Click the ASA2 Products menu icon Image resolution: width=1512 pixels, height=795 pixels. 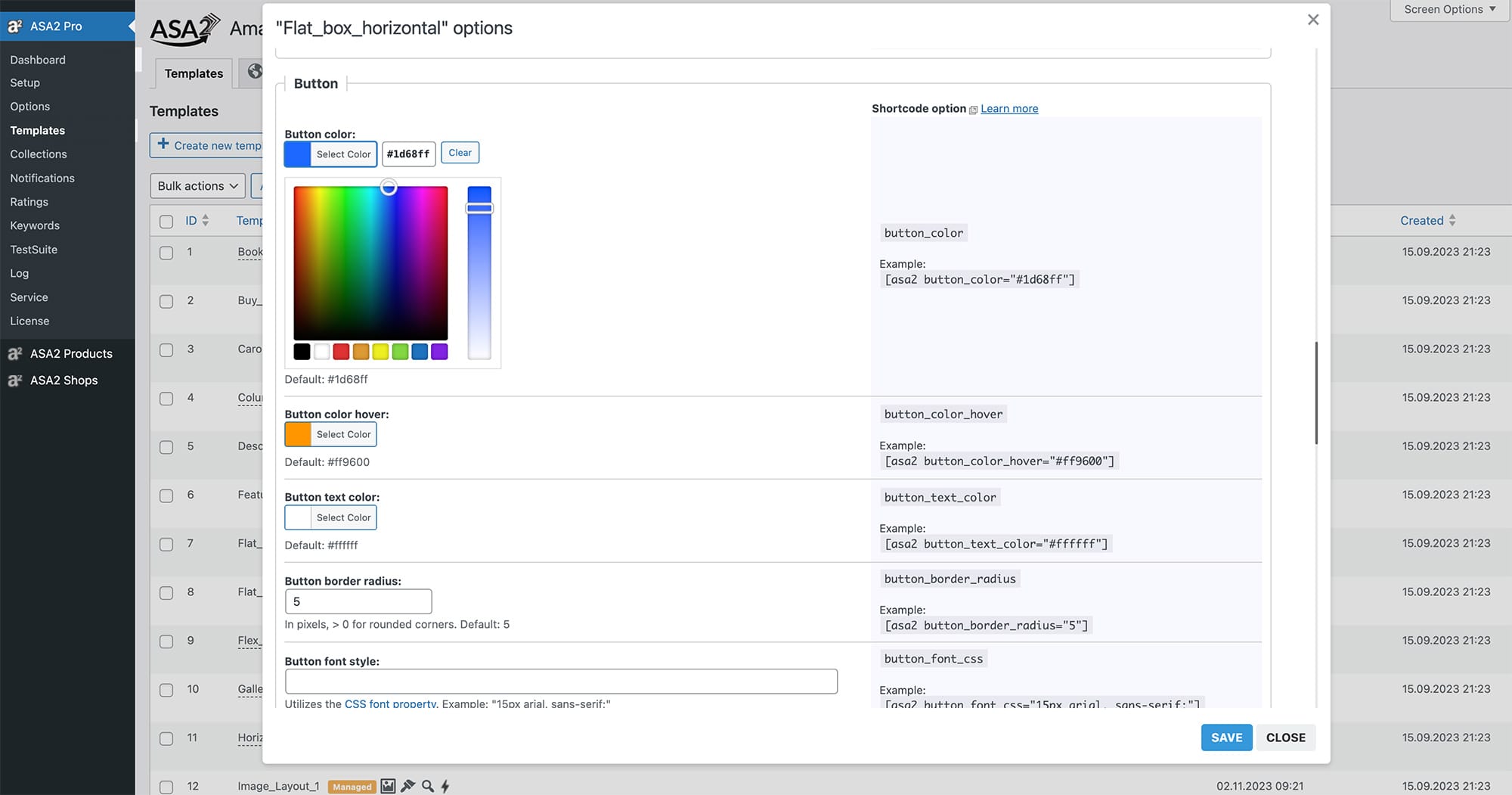pos(14,353)
